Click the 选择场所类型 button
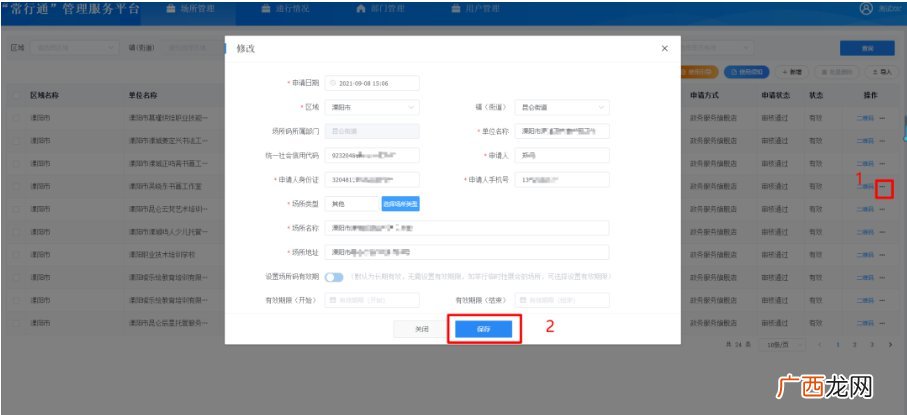 (x=400, y=204)
